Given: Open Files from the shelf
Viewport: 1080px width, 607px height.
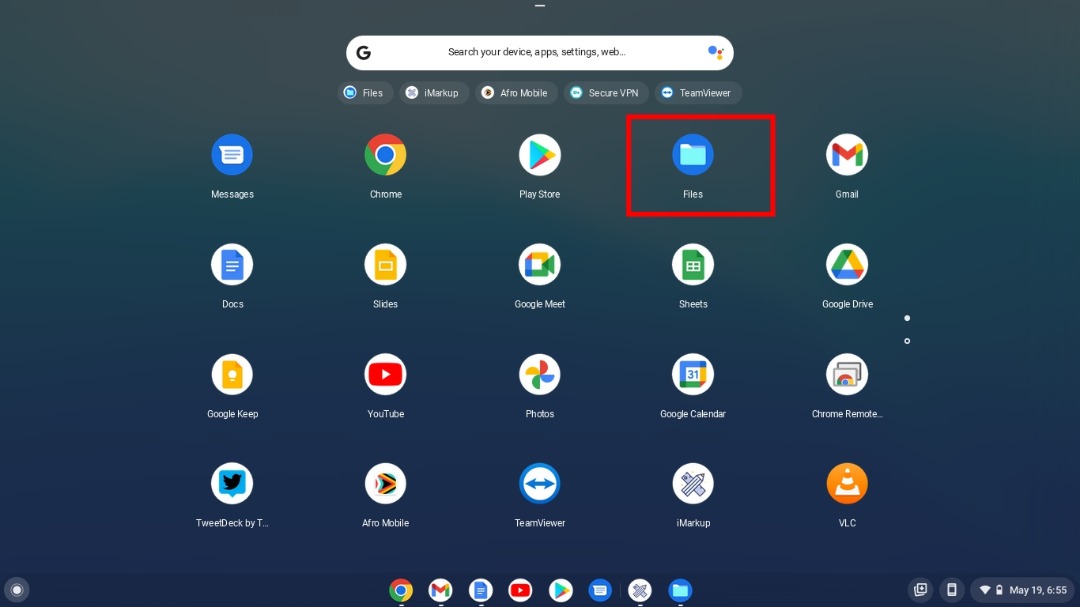Looking at the screenshot, I should point(680,590).
